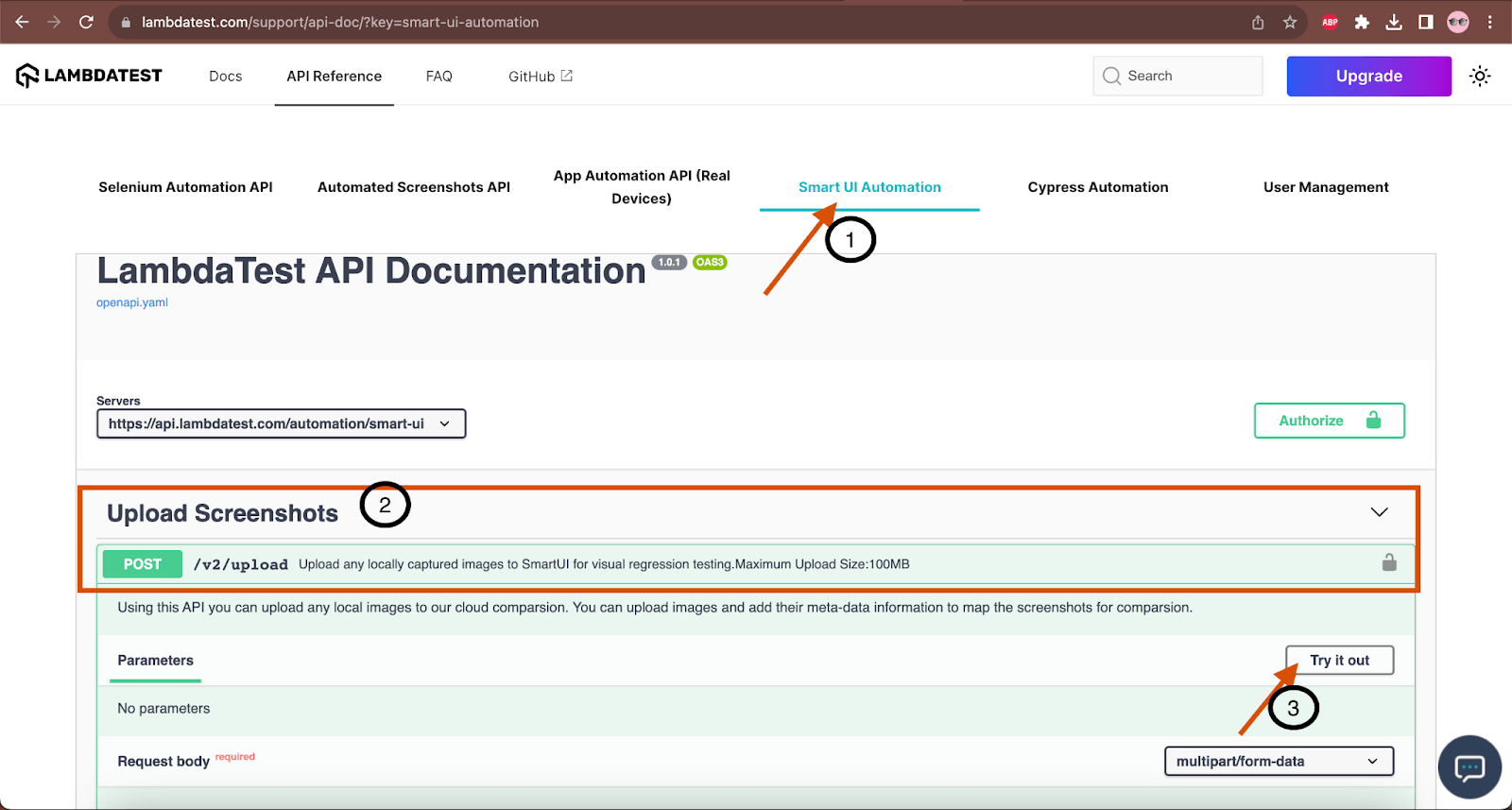
Task: Switch to Selenium Automation API tab
Action: coord(186,187)
